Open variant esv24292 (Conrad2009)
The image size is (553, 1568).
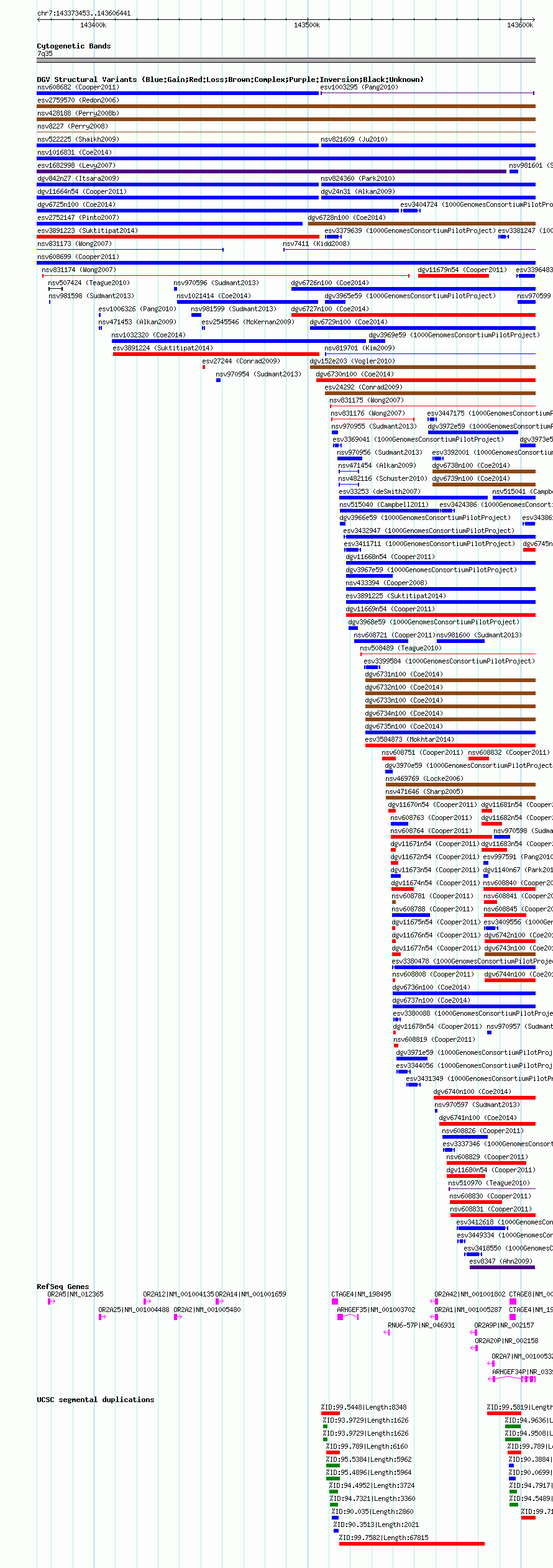click(363, 387)
